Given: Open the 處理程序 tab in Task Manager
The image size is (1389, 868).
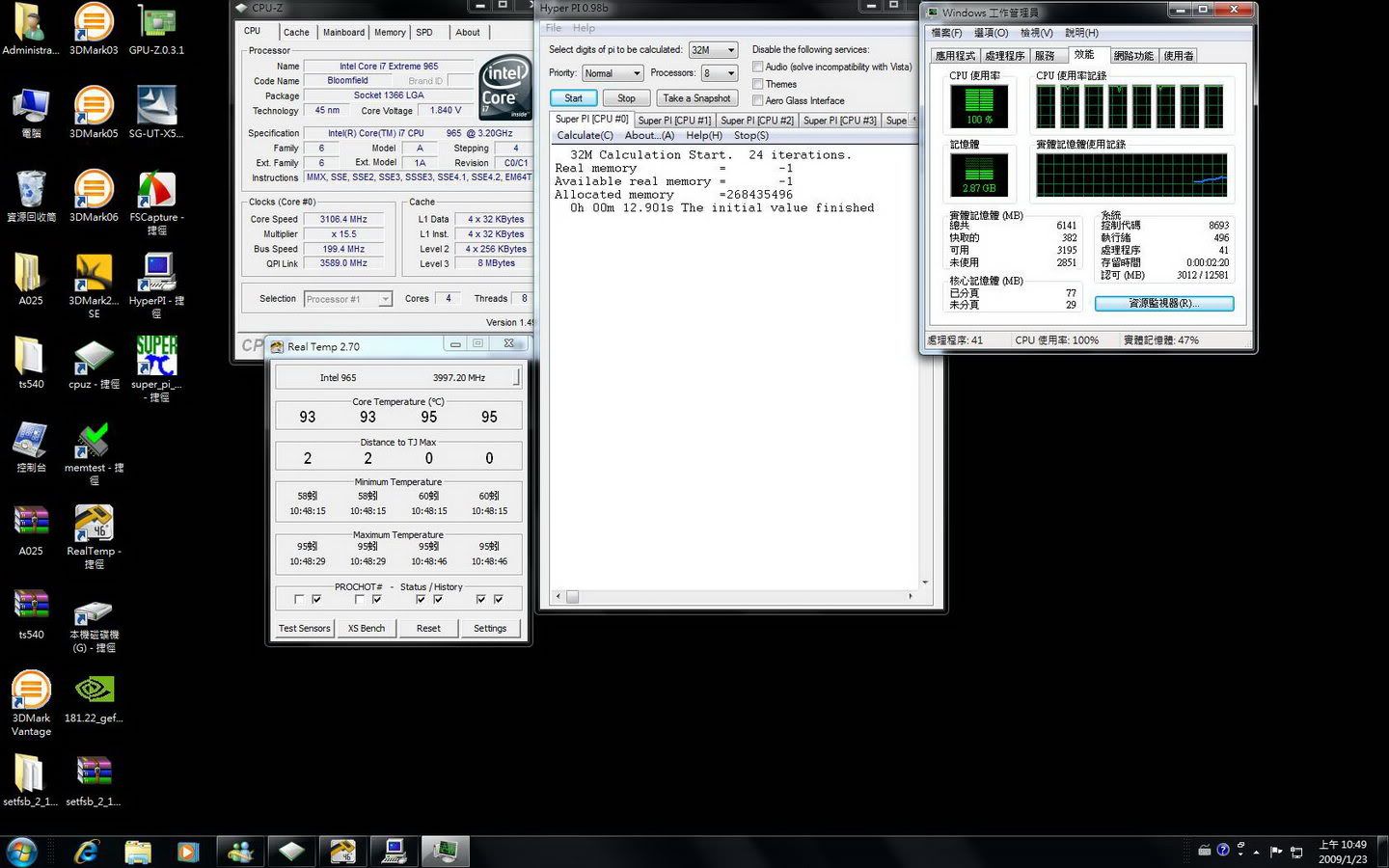Looking at the screenshot, I should pyautogui.click(x=1004, y=56).
